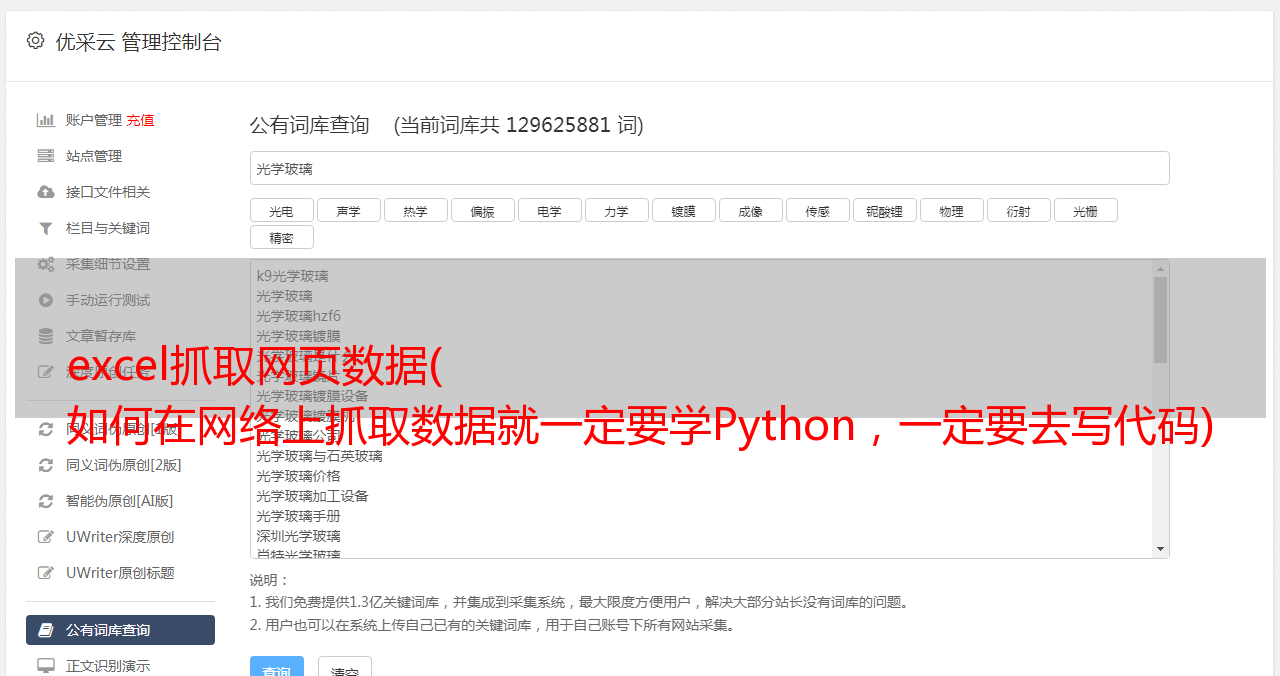Select the 衍射 tag
Viewport: 1280px width, 676px height.
[x=1018, y=211]
